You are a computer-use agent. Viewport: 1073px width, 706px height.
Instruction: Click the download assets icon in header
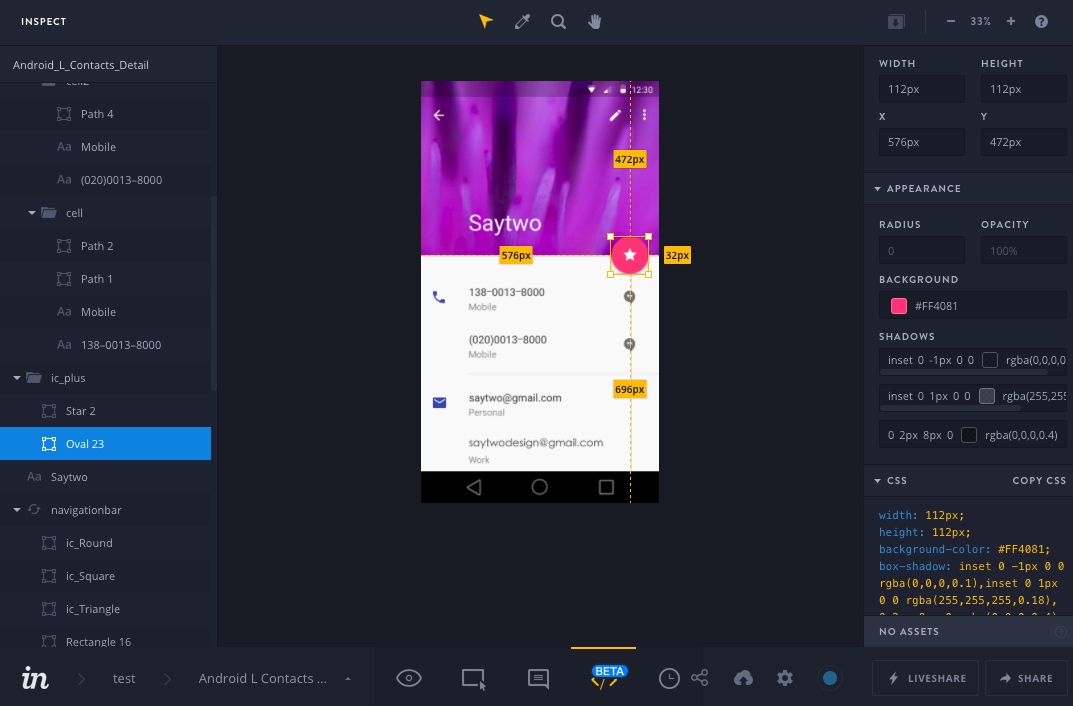click(x=896, y=22)
